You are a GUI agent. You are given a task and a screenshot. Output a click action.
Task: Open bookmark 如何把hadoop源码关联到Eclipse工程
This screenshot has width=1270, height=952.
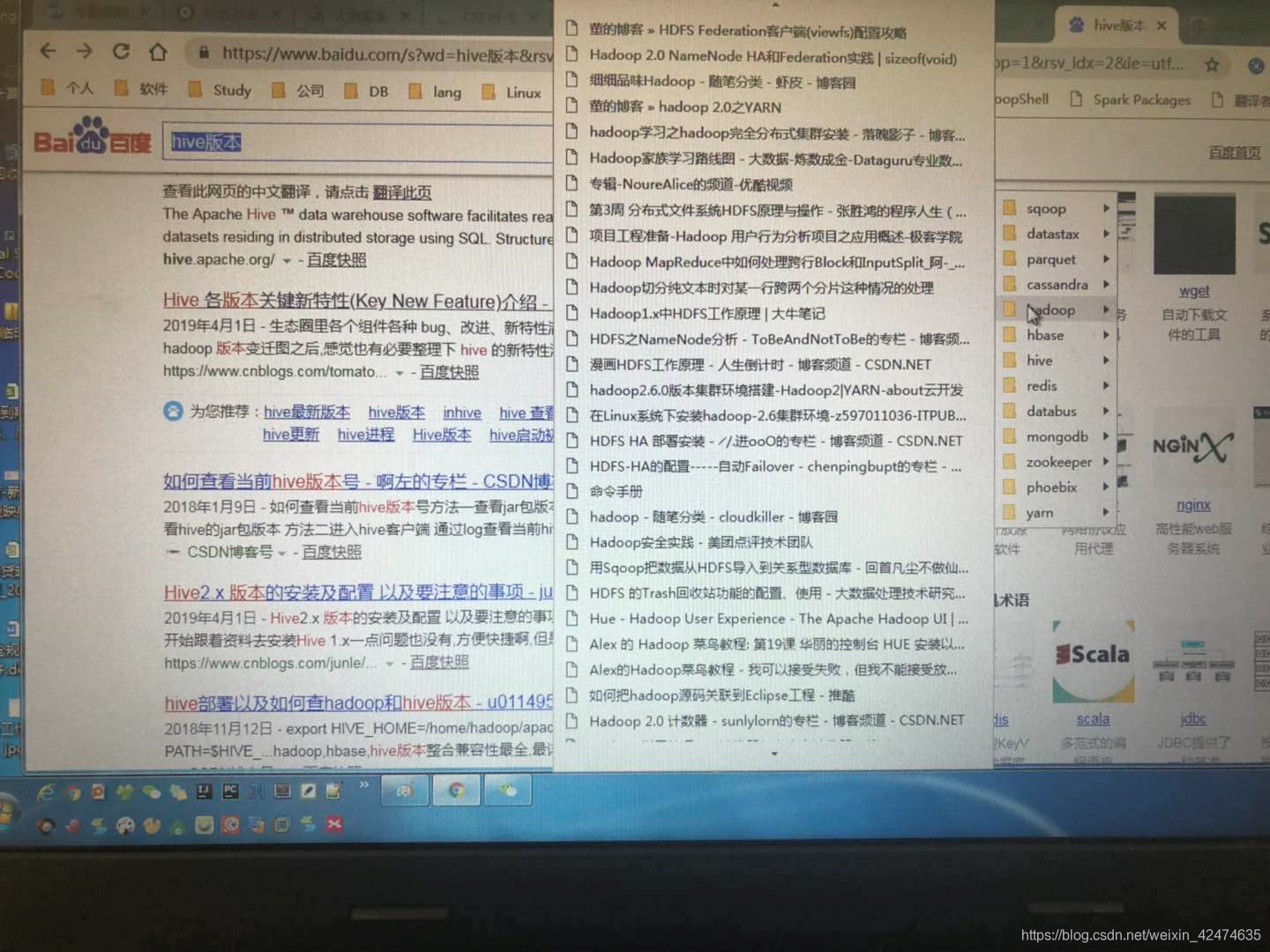[711, 695]
